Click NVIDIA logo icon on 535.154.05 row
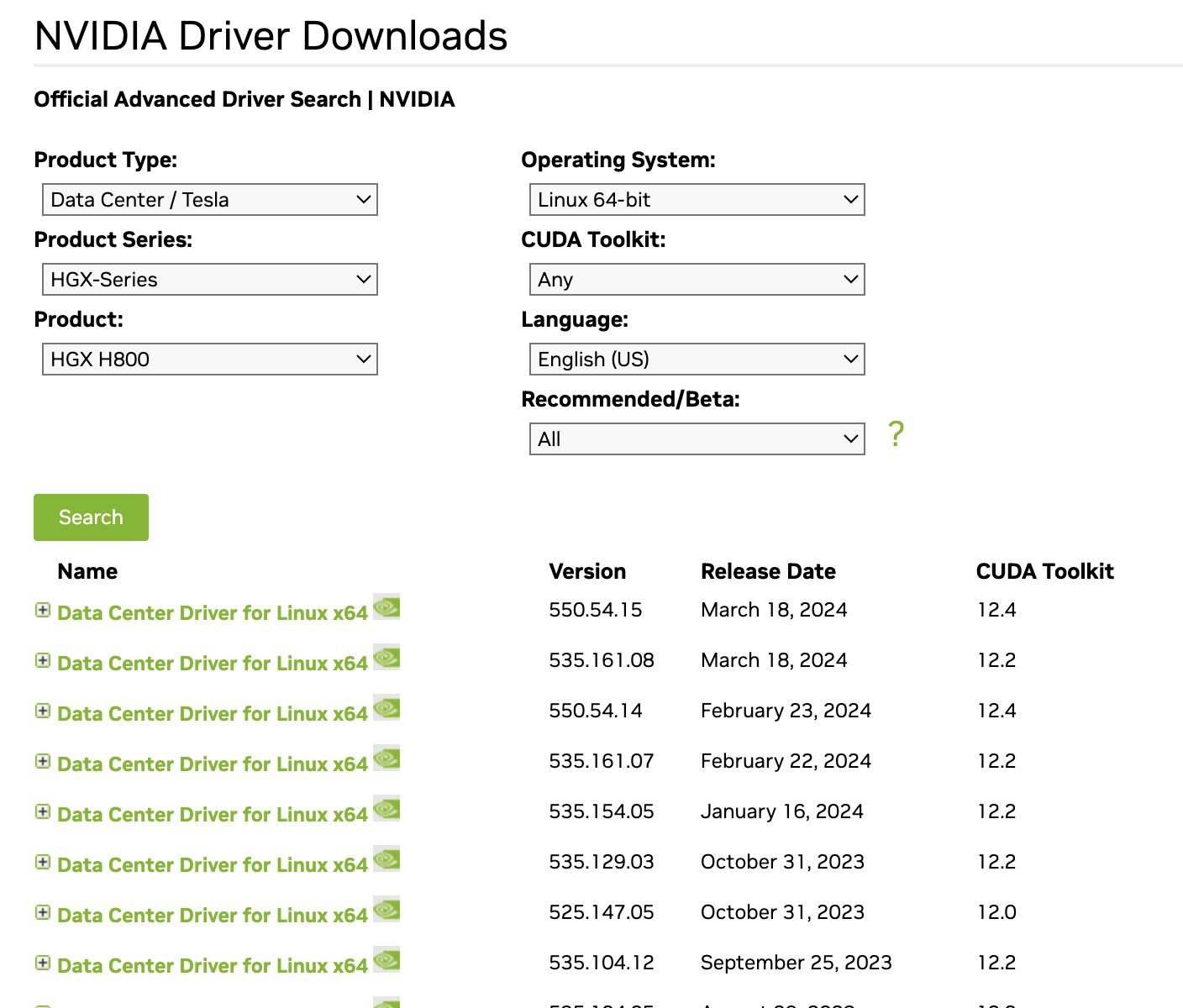Viewport: 1183px width, 1008px height. [386, 809]
